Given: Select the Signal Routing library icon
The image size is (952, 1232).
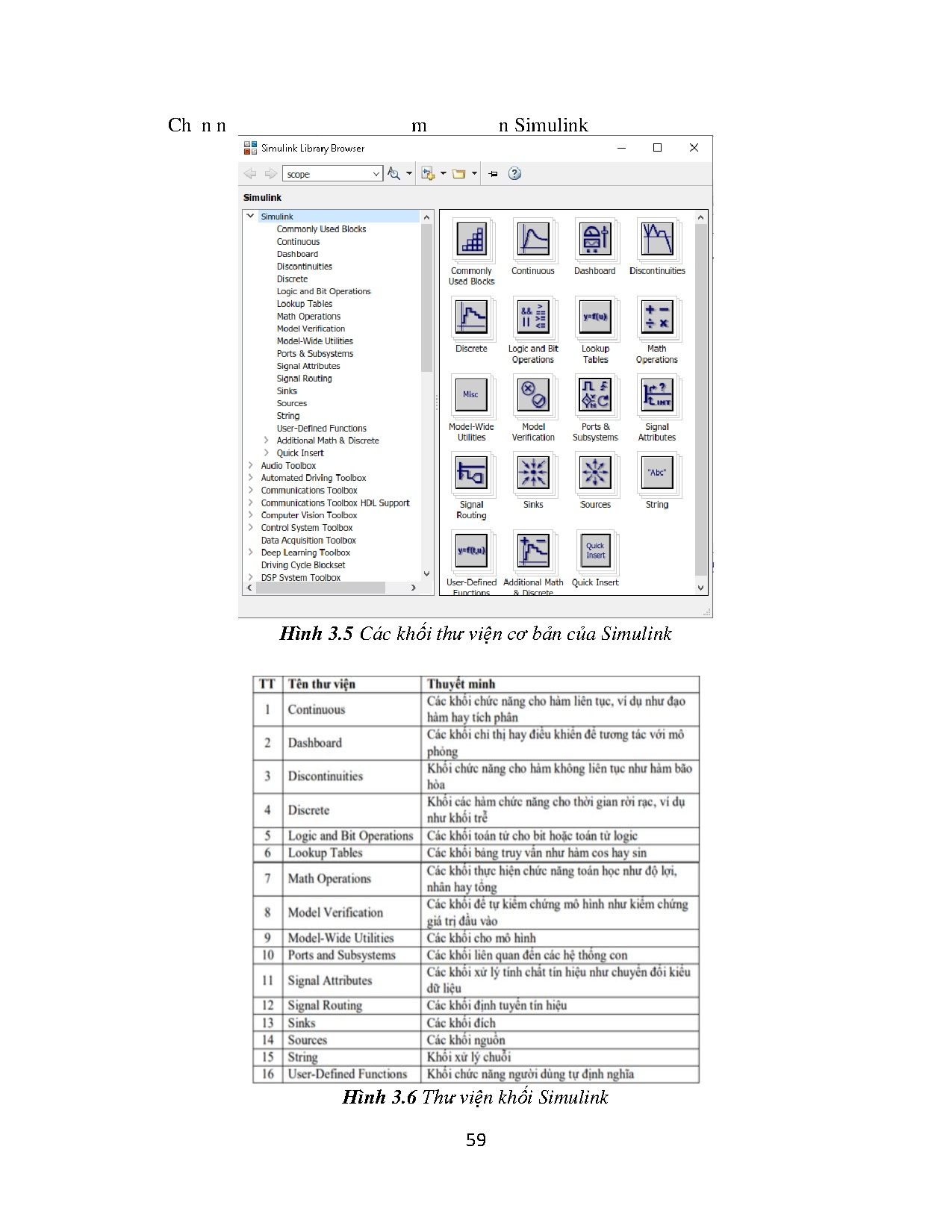Looking at the screenshot, I should 471,473.
